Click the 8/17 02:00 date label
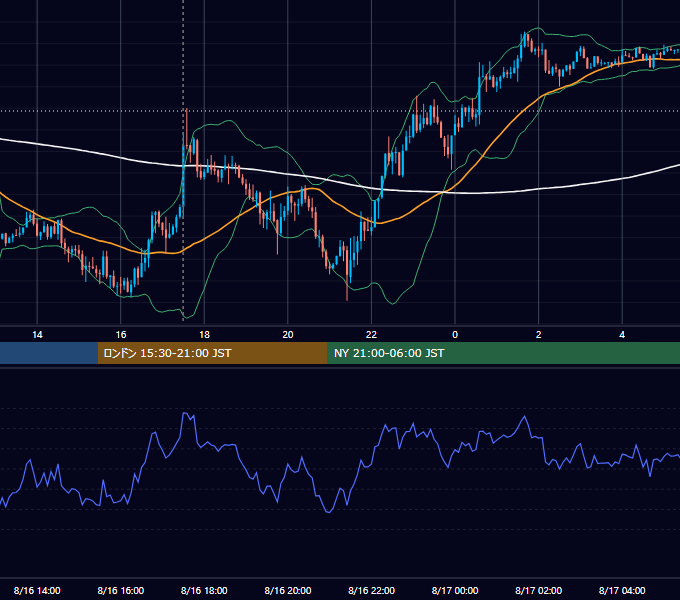 point(539,590)
